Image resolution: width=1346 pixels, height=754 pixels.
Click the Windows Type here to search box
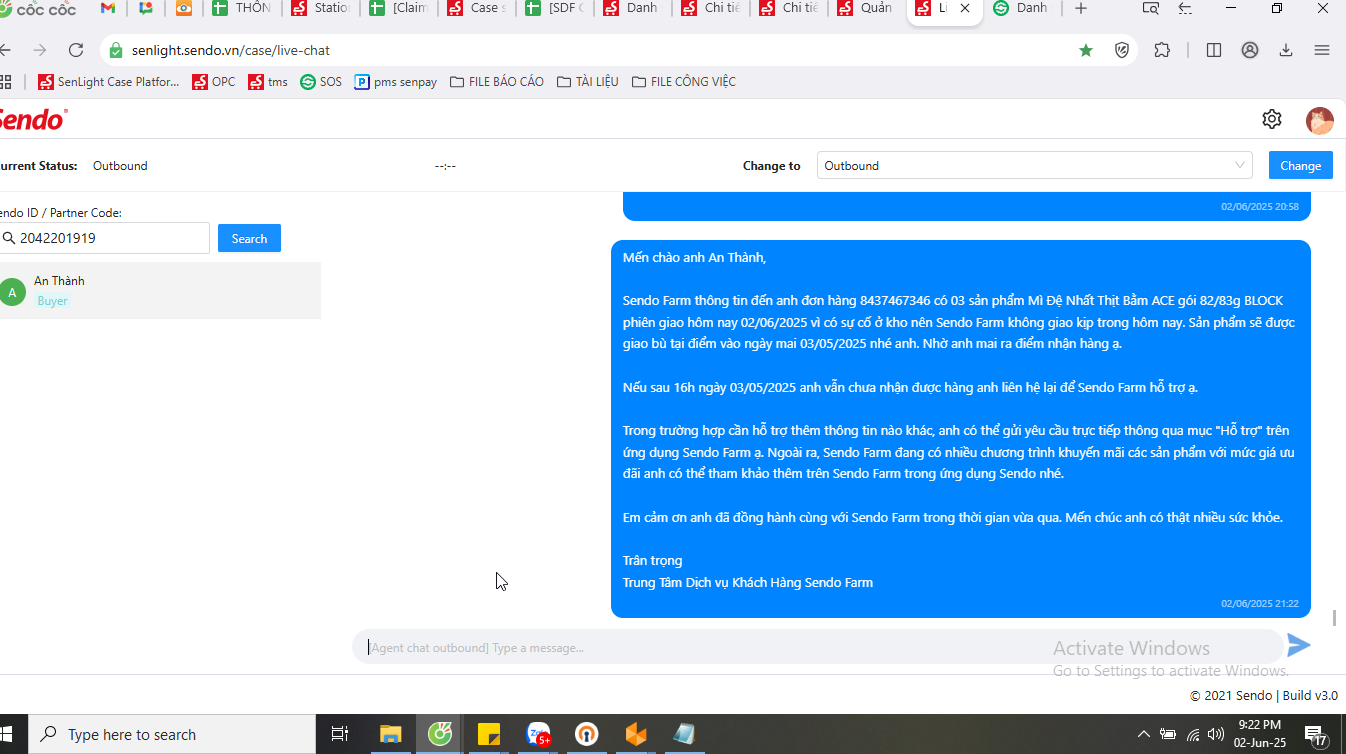click(172, 734)
